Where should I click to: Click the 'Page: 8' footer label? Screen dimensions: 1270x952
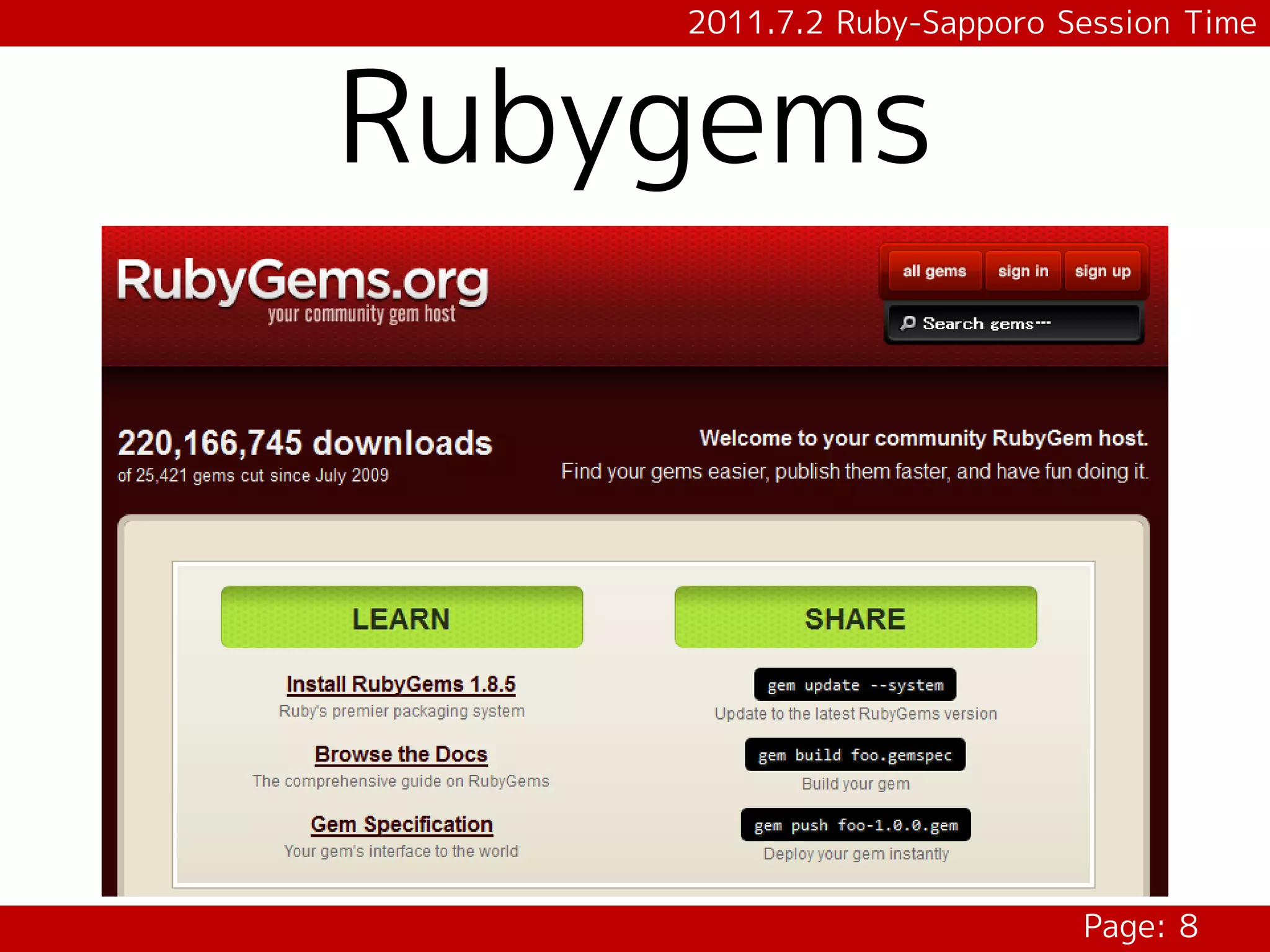(x=1140, y=927)
